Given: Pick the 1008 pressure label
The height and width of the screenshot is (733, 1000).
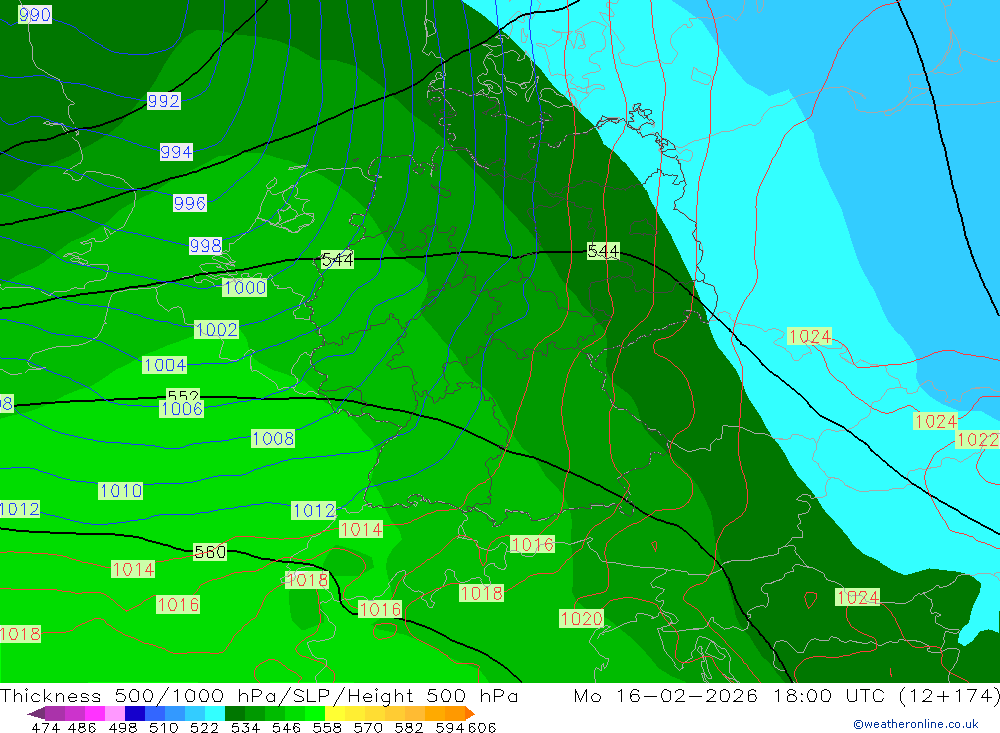Looking at the screenshot, I should click(273, 439).
